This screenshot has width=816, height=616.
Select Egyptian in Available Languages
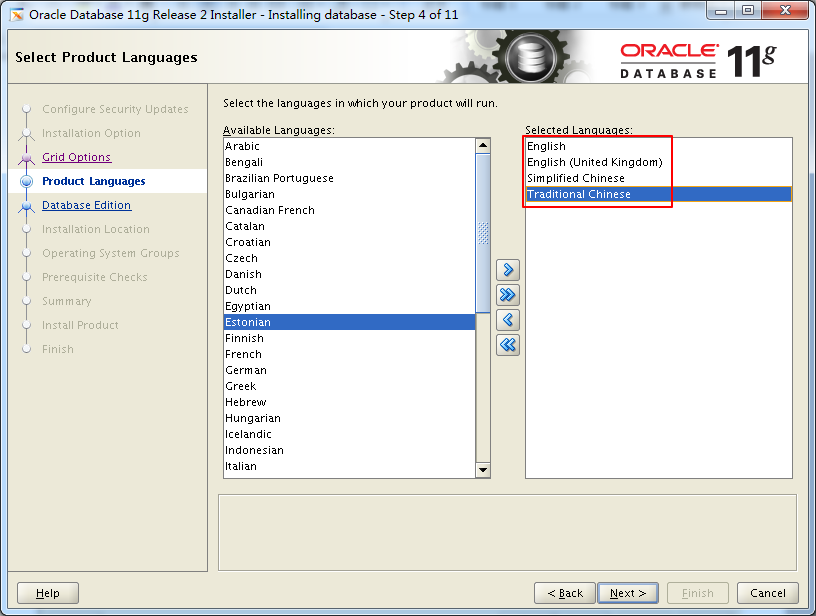pos(349,306)
